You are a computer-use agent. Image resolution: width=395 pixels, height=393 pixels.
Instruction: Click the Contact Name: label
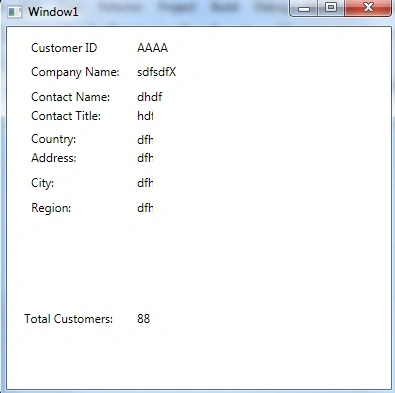click(70, 97)
